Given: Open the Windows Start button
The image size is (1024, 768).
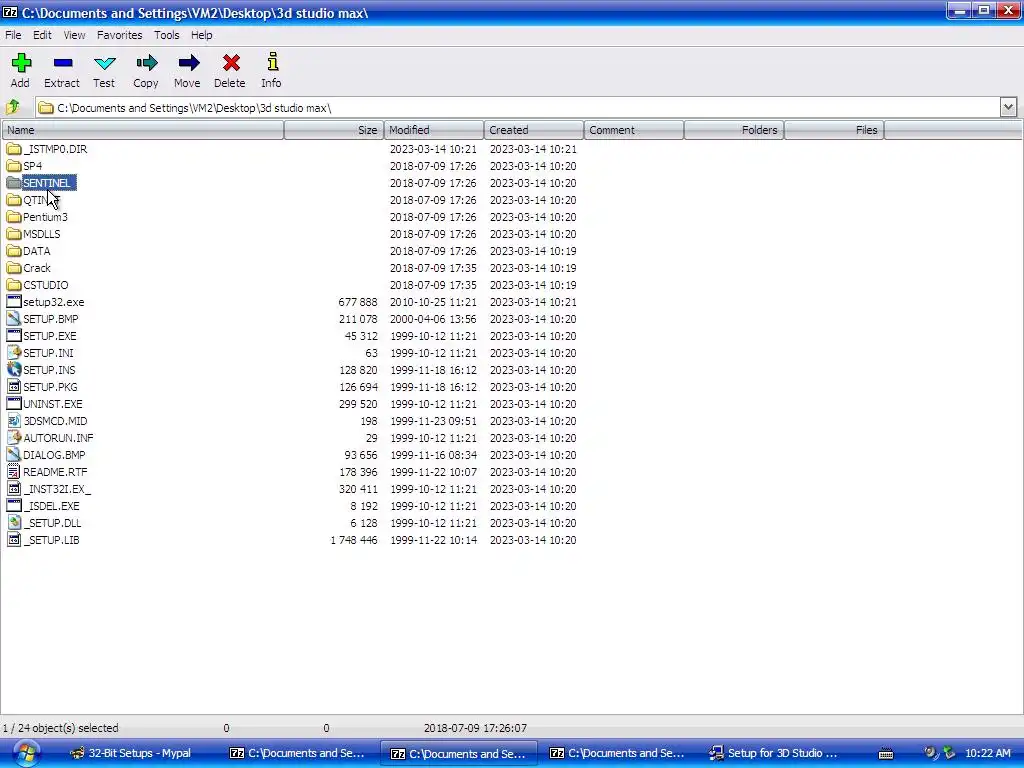Looking at the screenshot, I should coord(26,753).
